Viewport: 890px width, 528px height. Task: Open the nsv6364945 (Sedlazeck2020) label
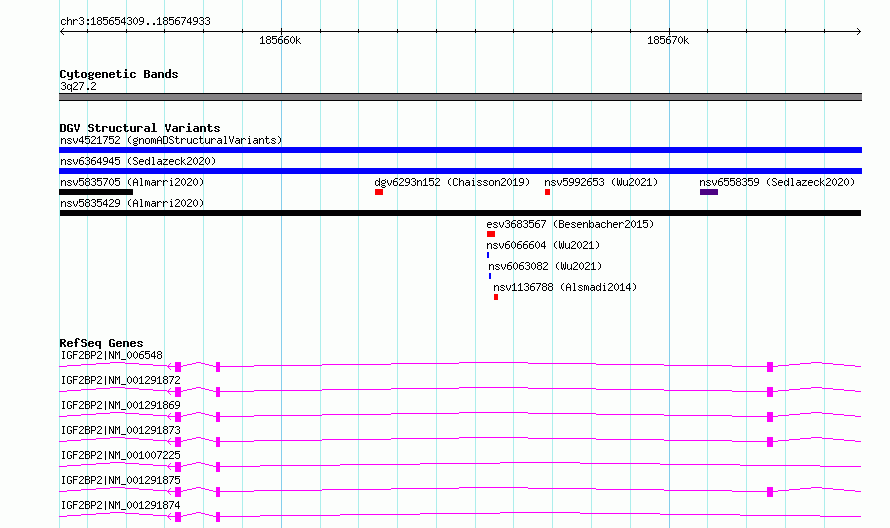click(138, 161)
